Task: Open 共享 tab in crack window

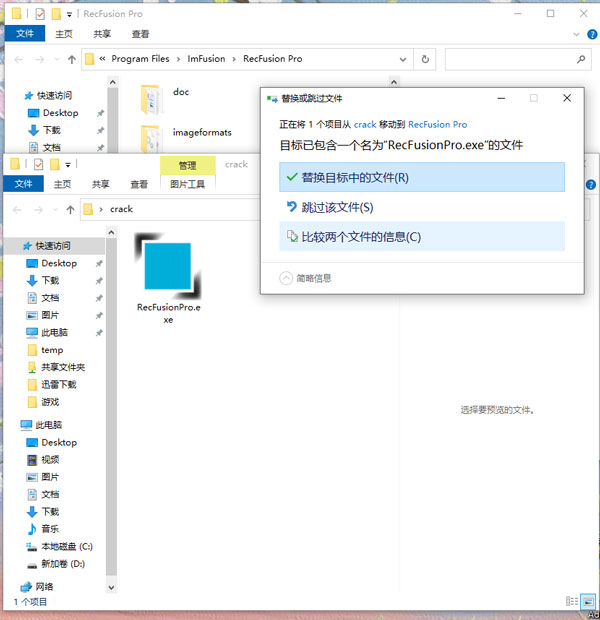Action: [100, 184]
